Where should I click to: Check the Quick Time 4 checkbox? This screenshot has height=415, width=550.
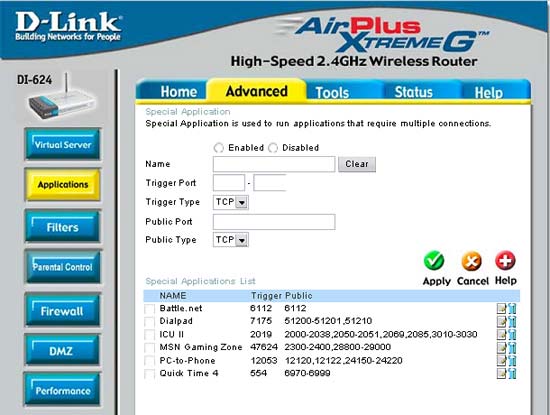(x=149, y=374)
